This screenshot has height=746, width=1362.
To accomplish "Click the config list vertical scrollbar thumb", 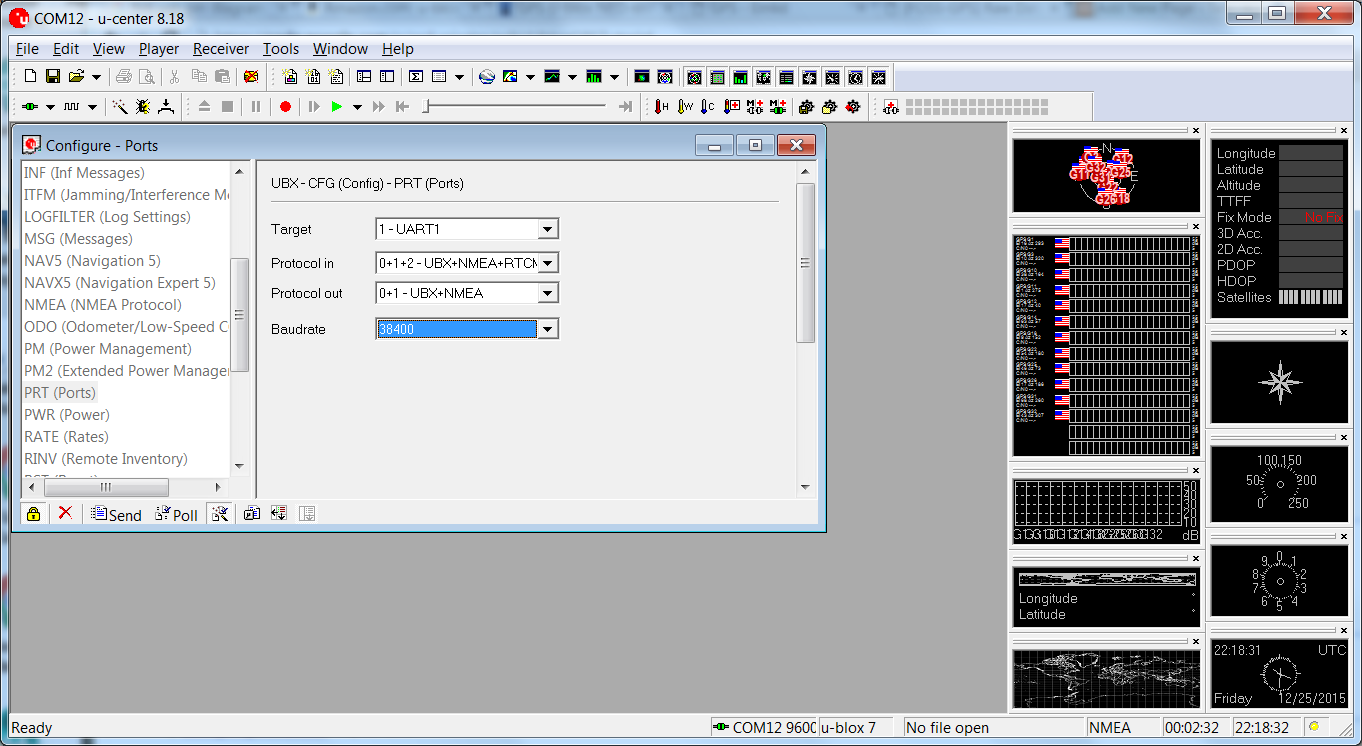I will (239, 315).
